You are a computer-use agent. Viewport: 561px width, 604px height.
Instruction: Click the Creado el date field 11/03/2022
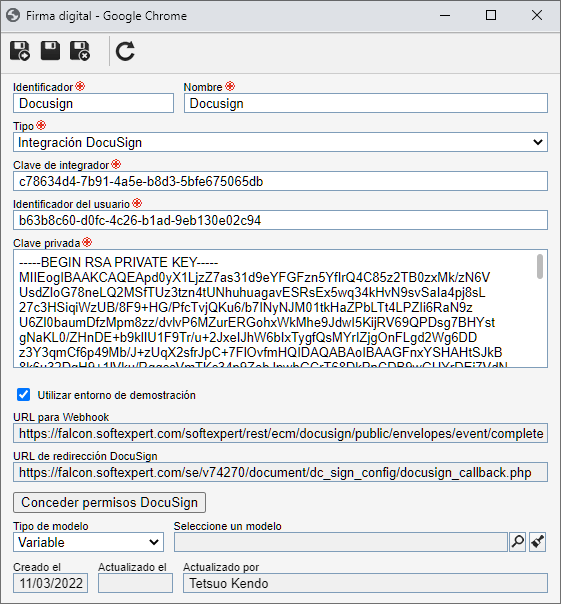[50, 583]
